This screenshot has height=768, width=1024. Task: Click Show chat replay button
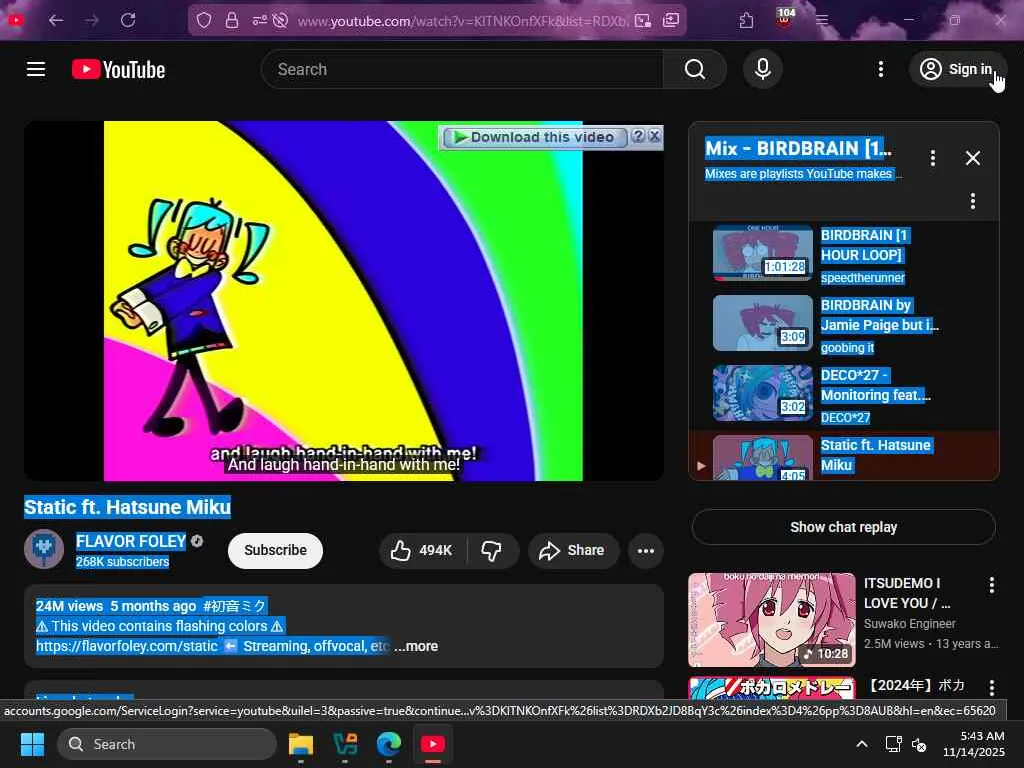point(843,527)
